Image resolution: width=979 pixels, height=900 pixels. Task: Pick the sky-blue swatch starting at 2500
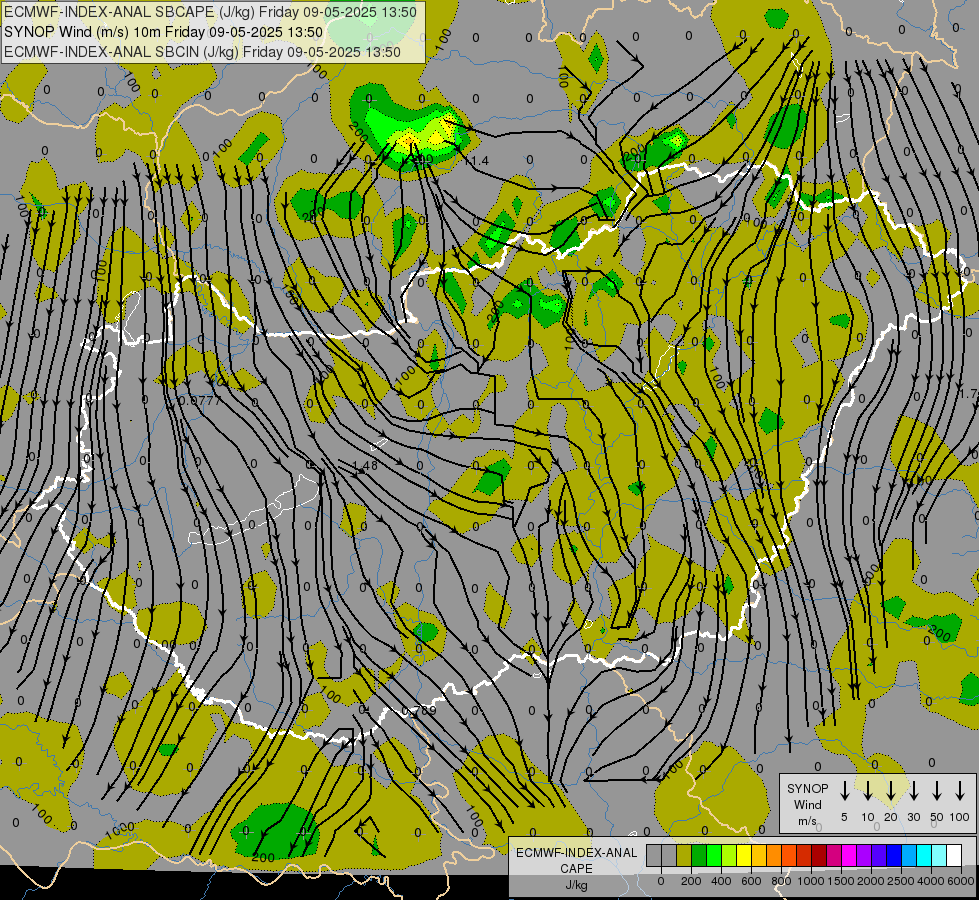910,855
